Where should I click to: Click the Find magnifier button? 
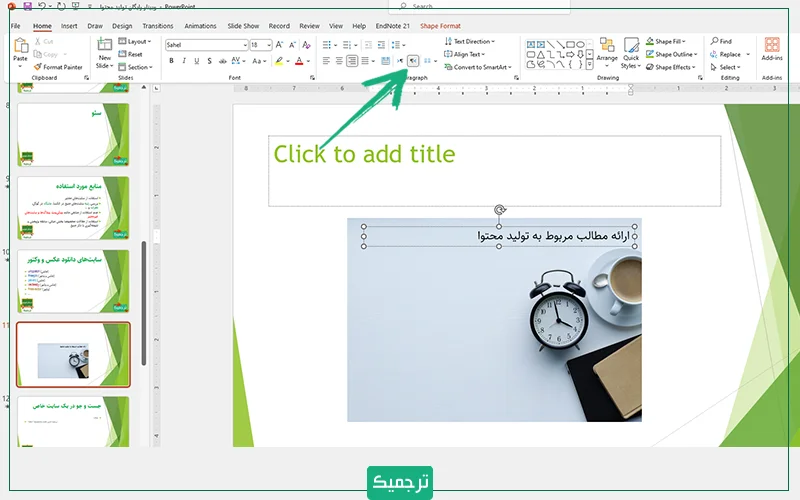(x=721, y=41)
